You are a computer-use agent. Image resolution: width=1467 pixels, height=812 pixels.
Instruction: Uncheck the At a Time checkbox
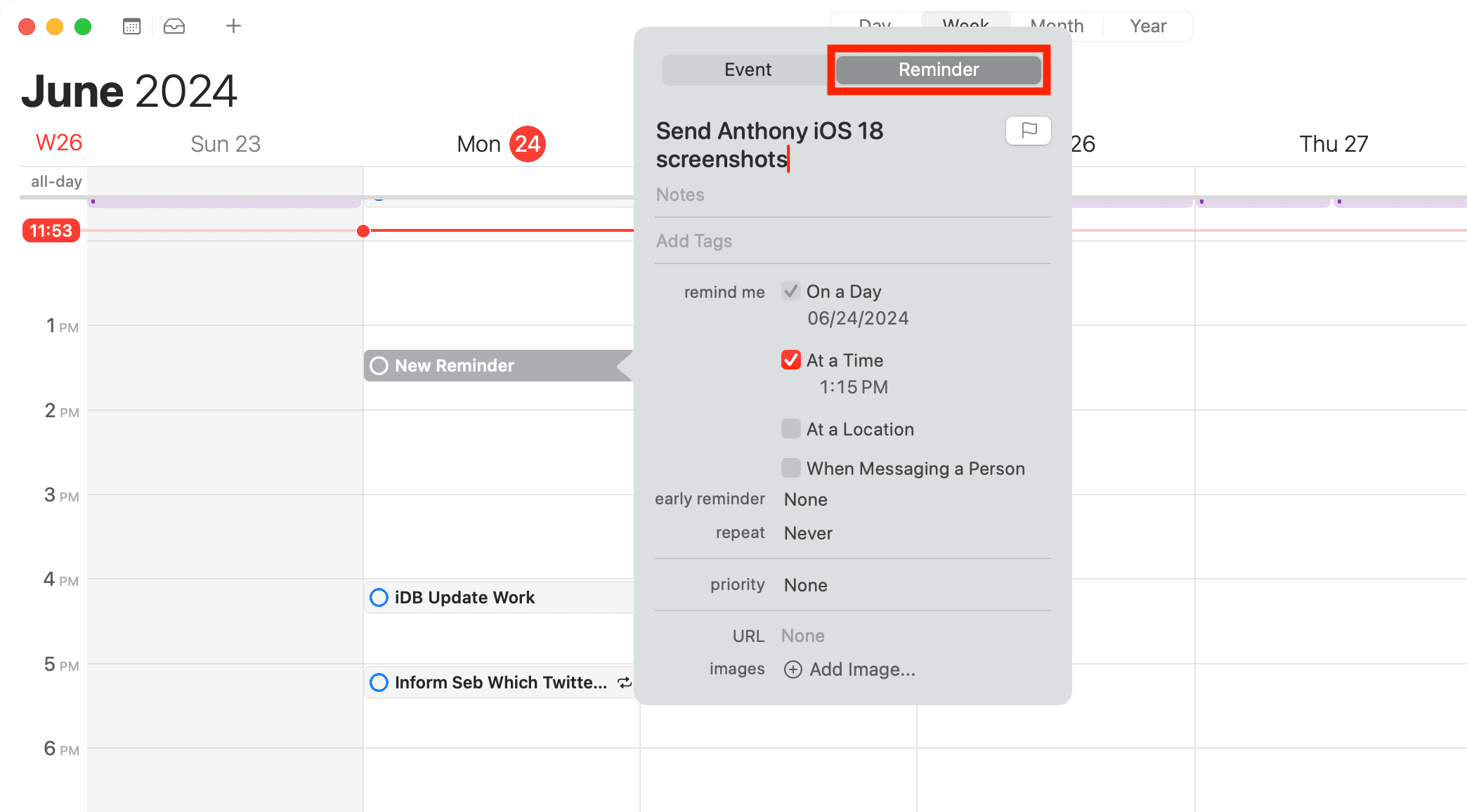(791, 360)
